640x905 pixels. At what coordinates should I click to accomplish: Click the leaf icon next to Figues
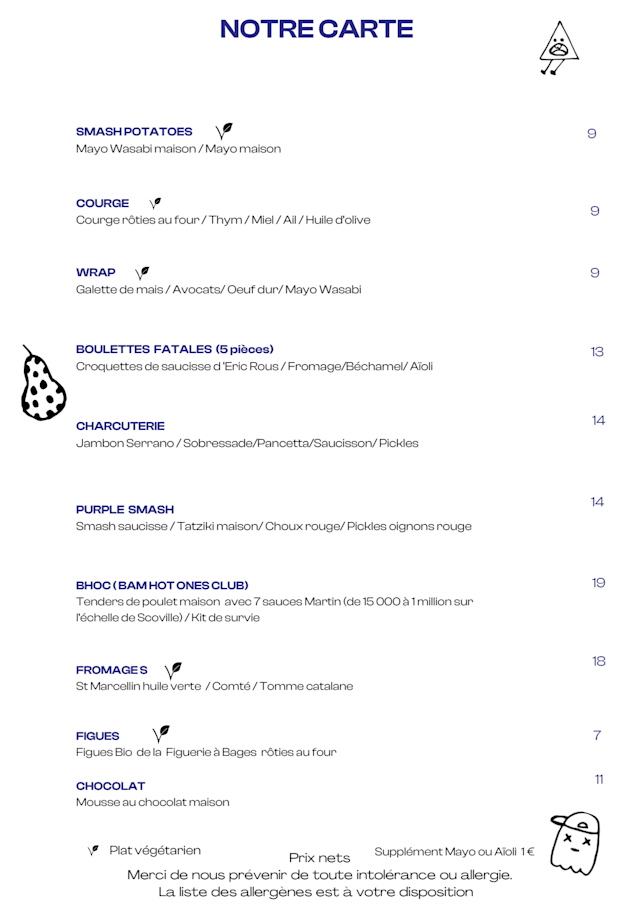(x=160, y=735)
